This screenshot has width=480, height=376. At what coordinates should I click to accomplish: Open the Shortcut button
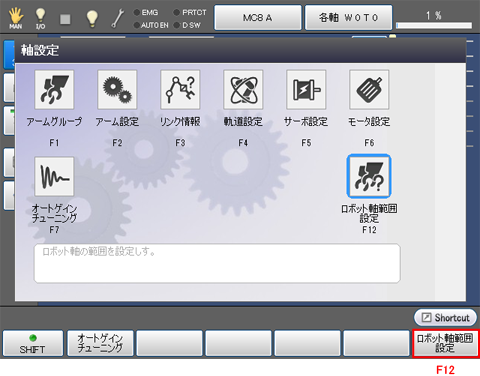coord(445,317)
